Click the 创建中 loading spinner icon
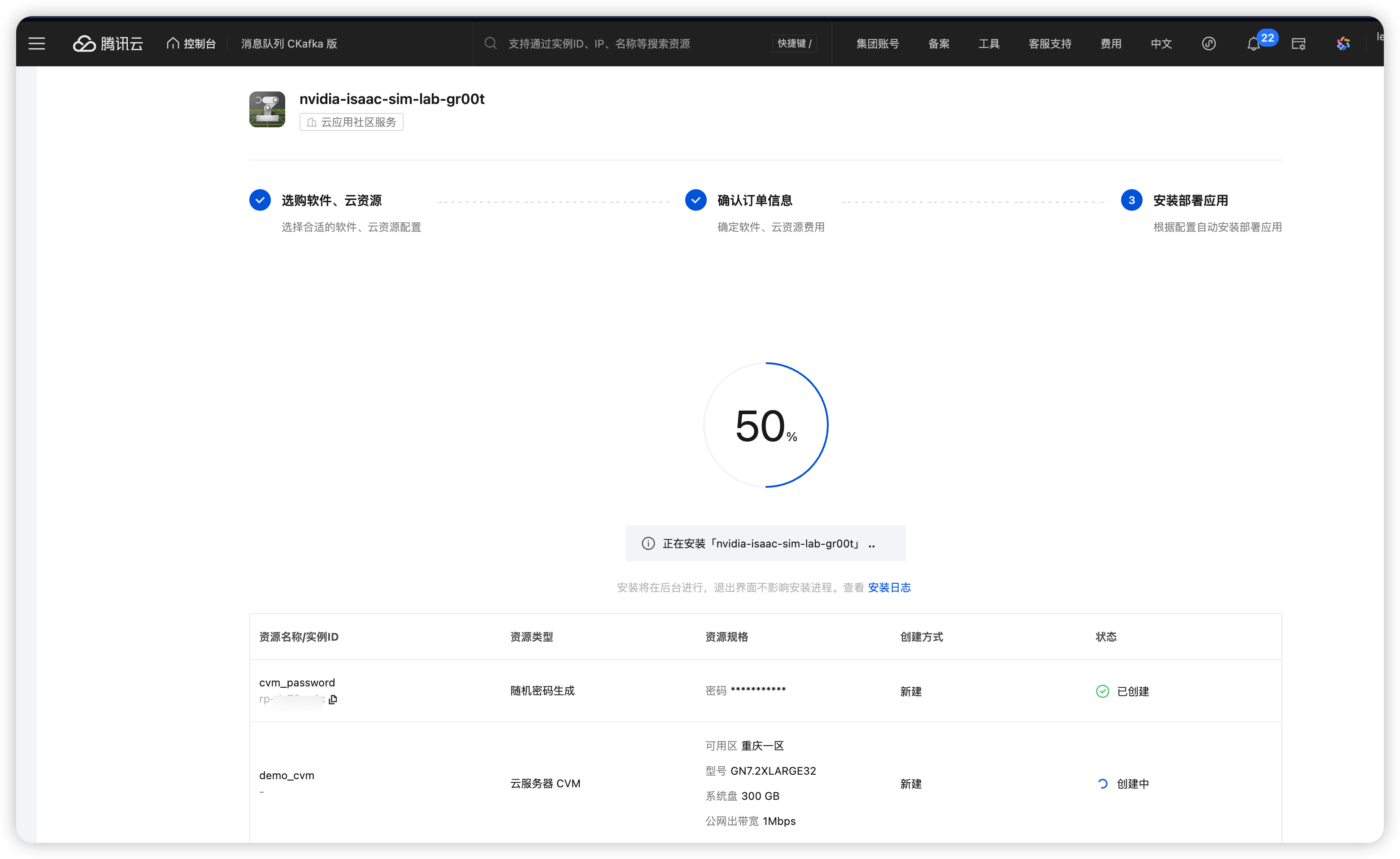This screenshot has height=859, width=1400. click(1102, 783)
